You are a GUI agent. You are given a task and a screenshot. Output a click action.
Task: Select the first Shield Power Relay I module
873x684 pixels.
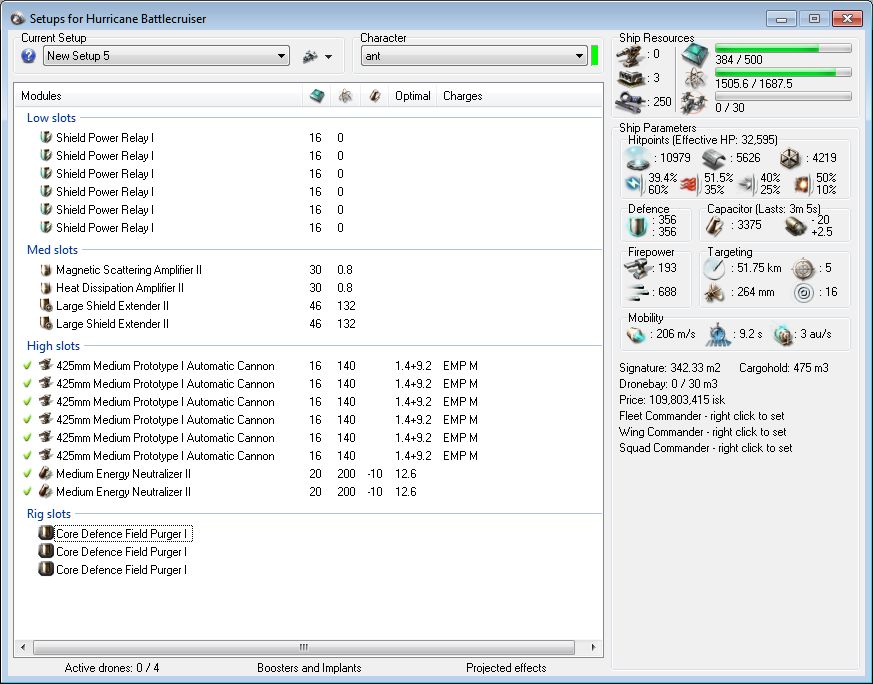[105, 137]
